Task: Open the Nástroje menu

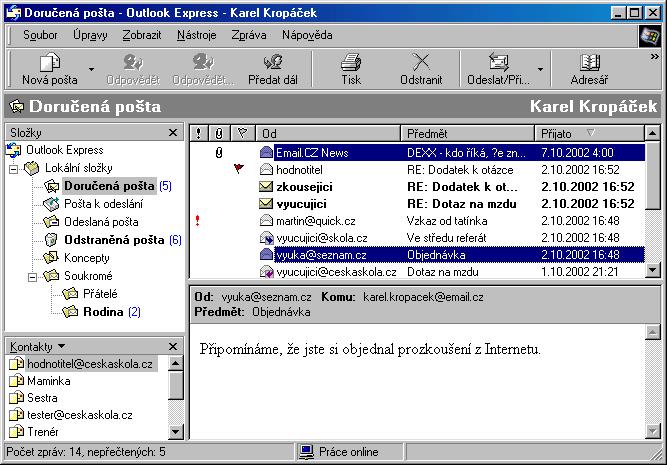Action: pyautogui.click(x=197, y=35)
